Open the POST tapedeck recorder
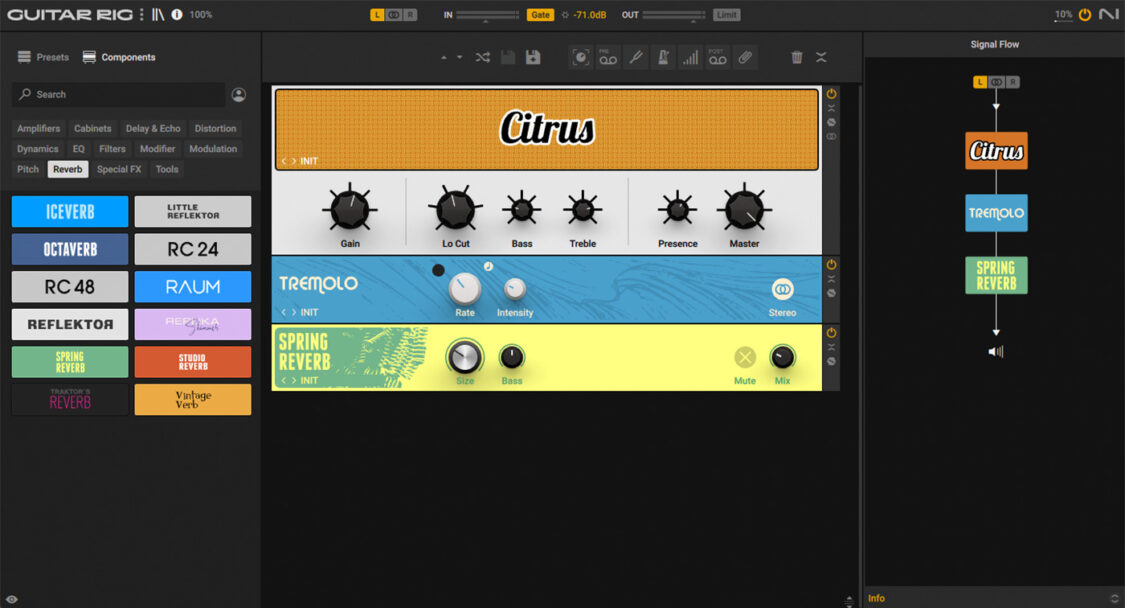This screenshot has width=1125, height=608. click(716, 57)
